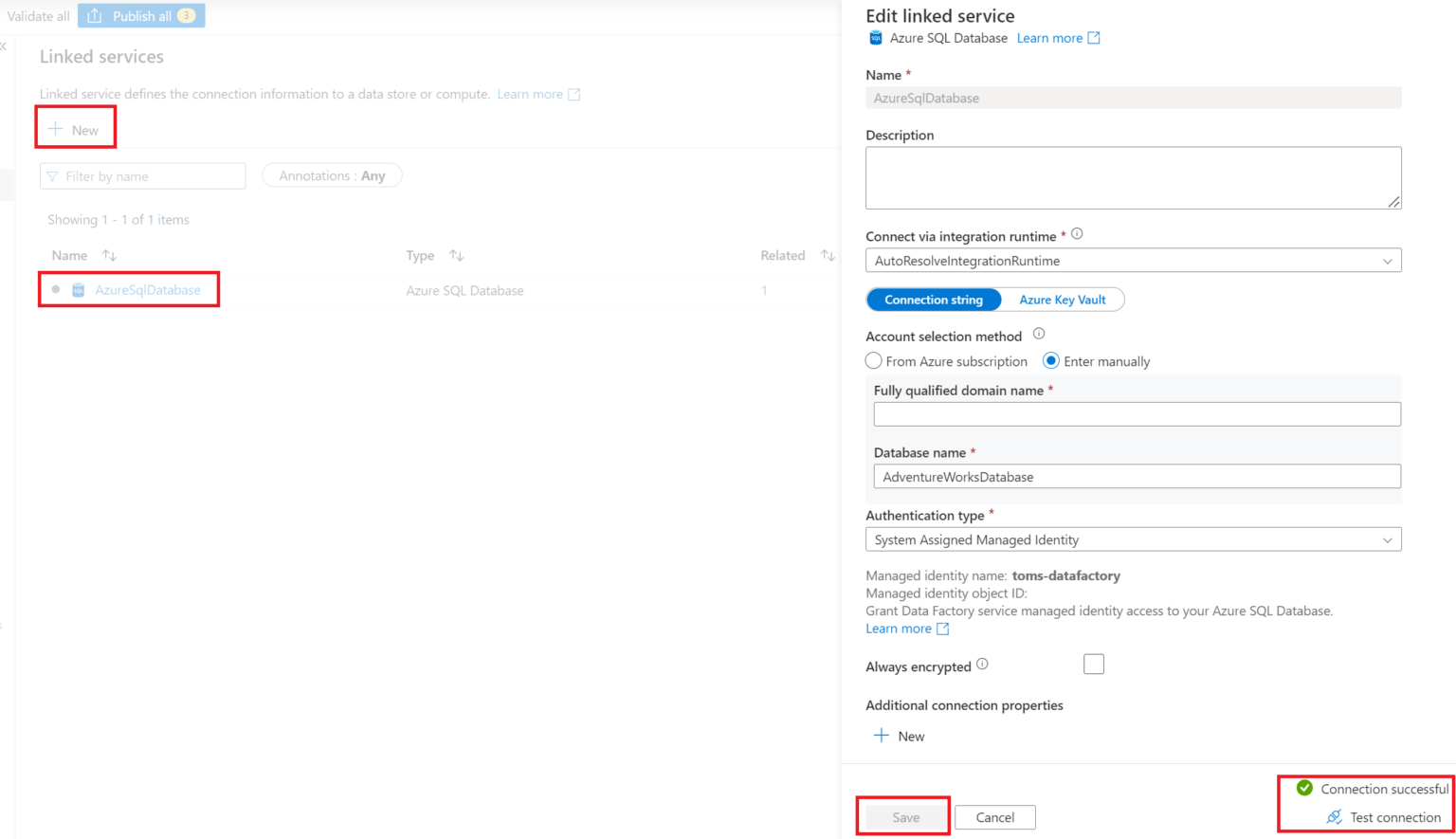Click the upload icon on Publish all
This screenshot has height=839, width=1456.
point(94,15)
